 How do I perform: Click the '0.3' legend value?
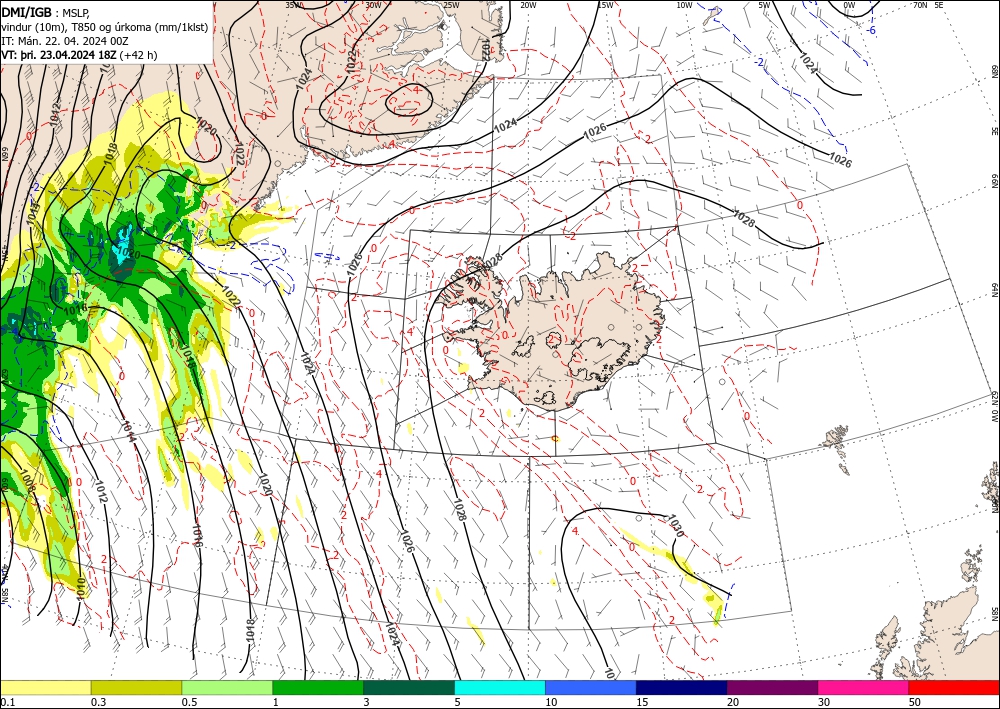click(x=98, y=702)
